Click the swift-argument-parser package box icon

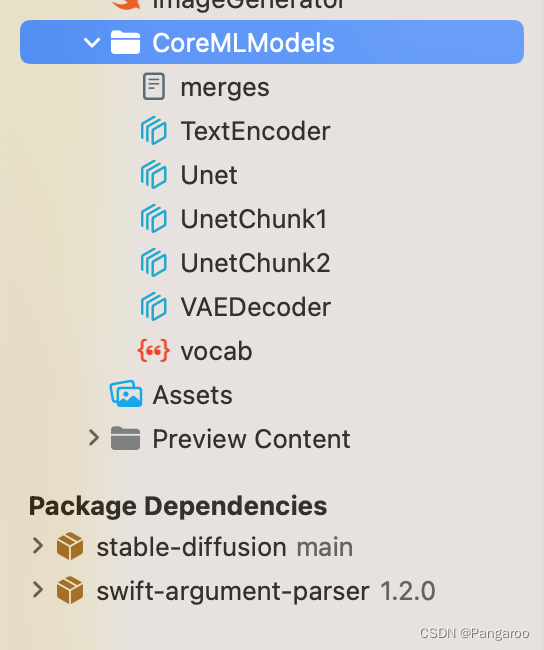70,590
